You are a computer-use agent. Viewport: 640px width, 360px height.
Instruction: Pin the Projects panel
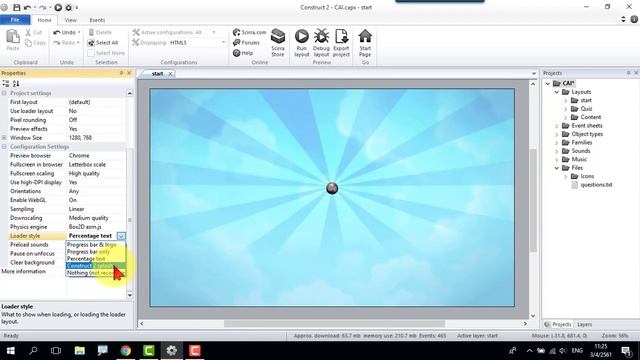pos(629,73)
